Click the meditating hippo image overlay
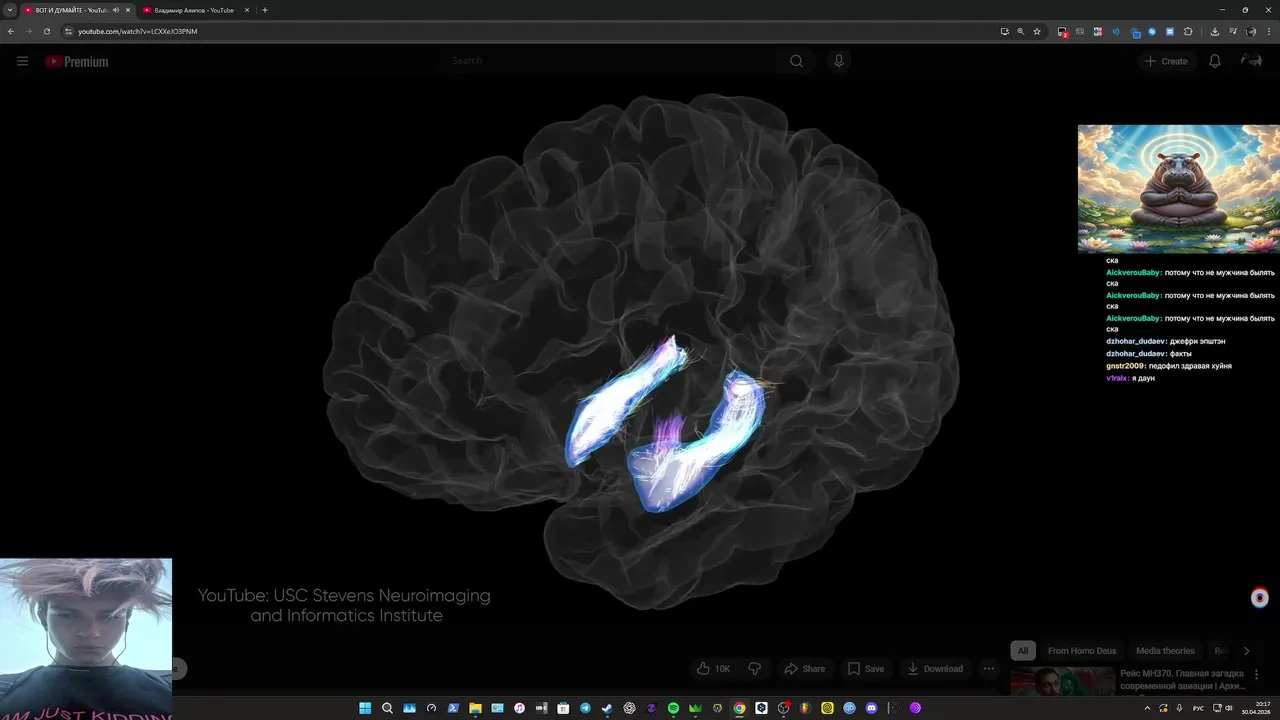1280x720 pixels. (1178, 189)
